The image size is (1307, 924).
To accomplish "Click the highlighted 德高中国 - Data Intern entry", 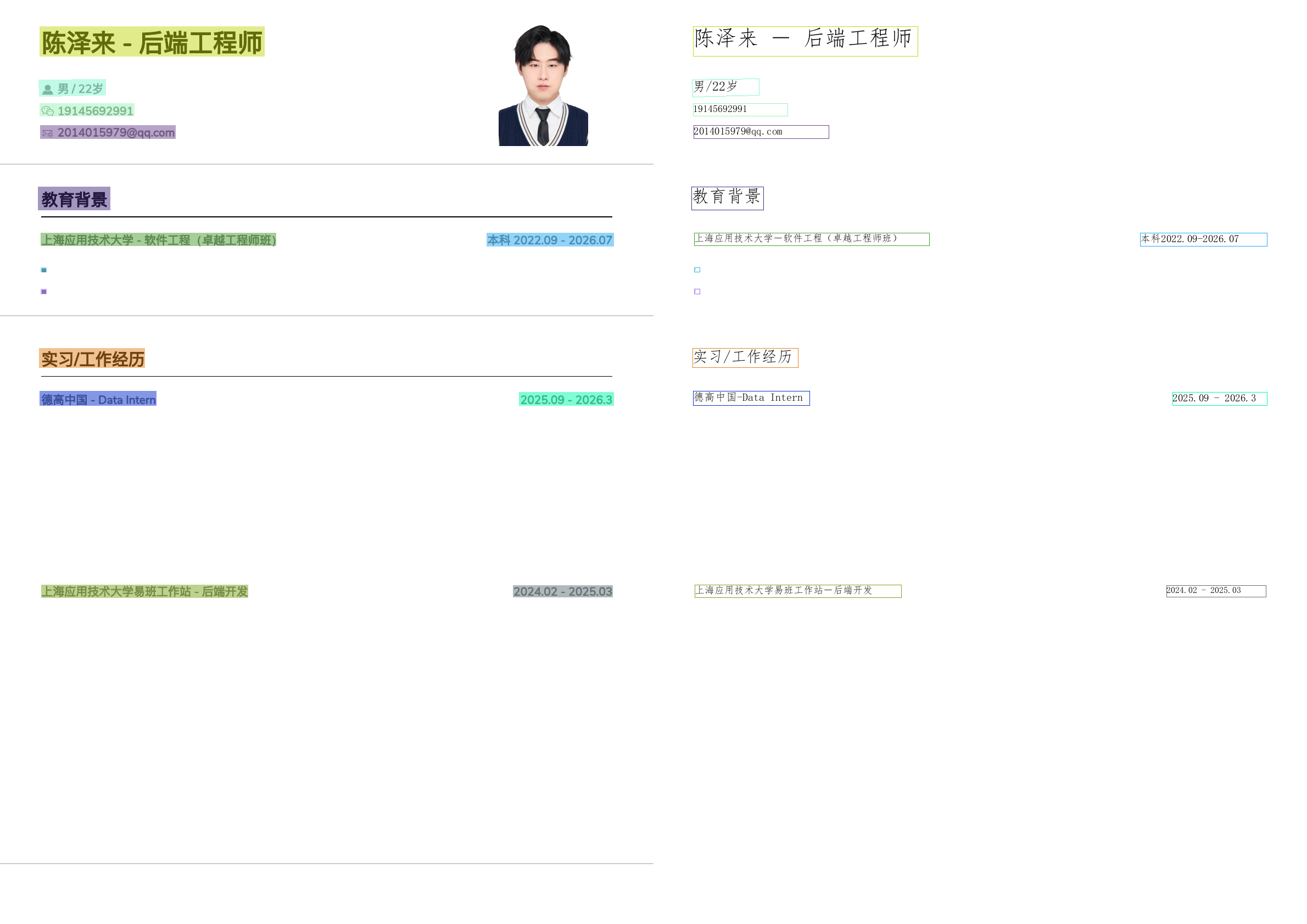I will [x=98, y=400].
